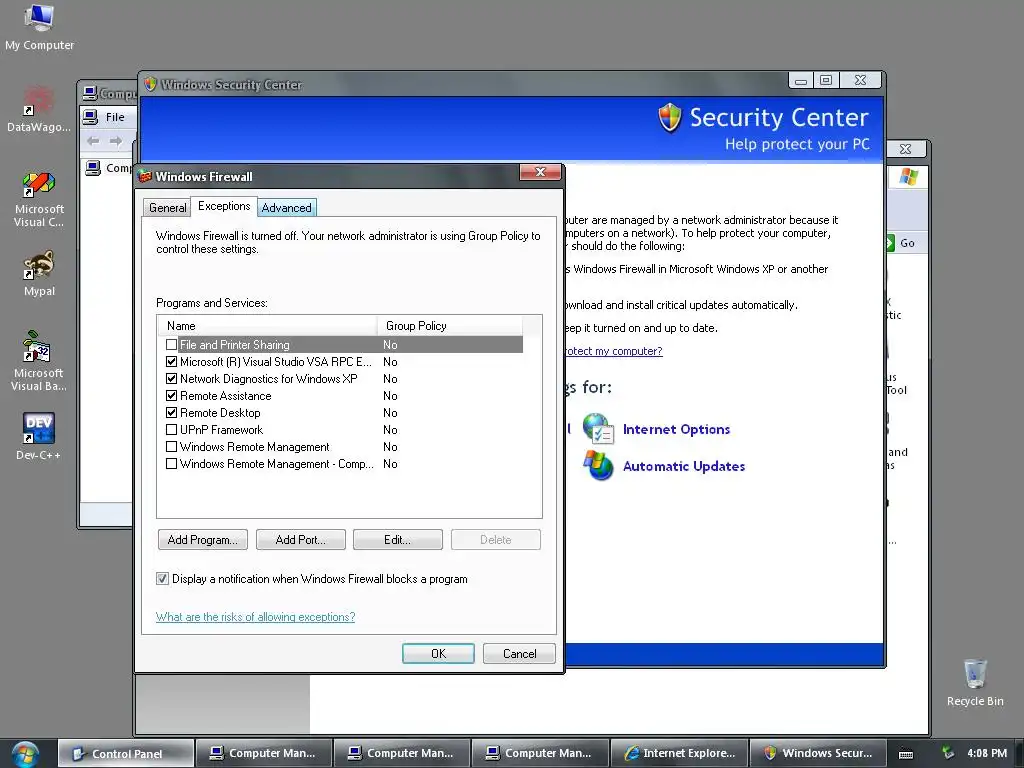Switch to Internet Explorer taskbar button

[x=679, y=754]
